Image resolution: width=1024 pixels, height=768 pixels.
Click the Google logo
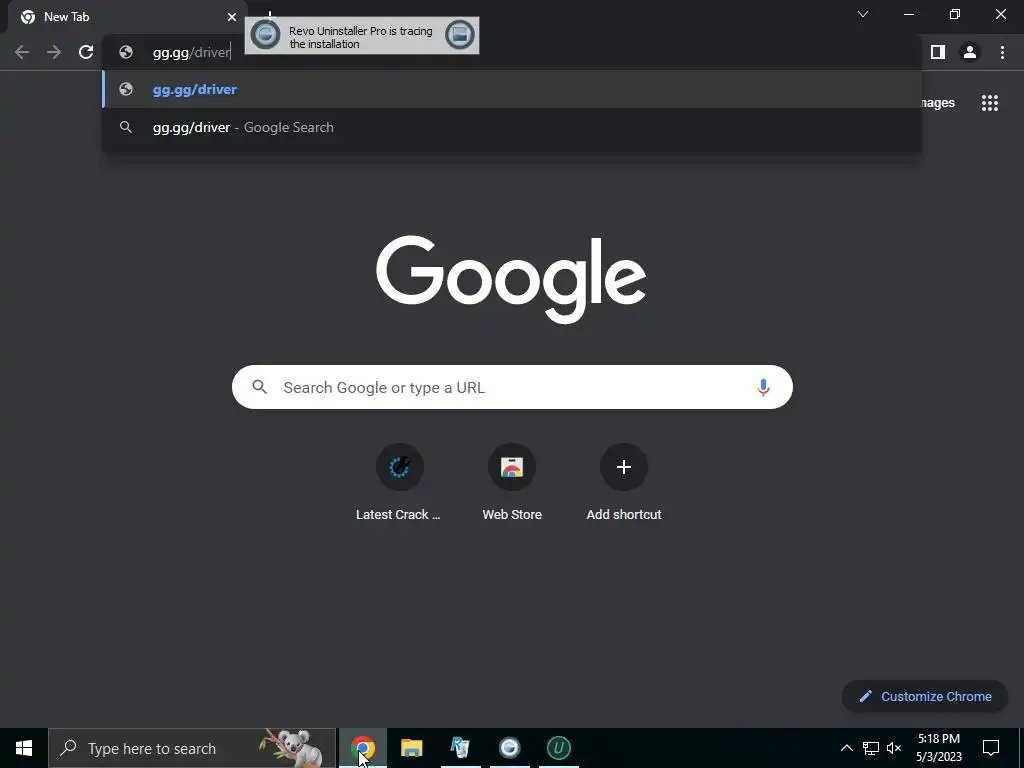click(x=511, y=280)
